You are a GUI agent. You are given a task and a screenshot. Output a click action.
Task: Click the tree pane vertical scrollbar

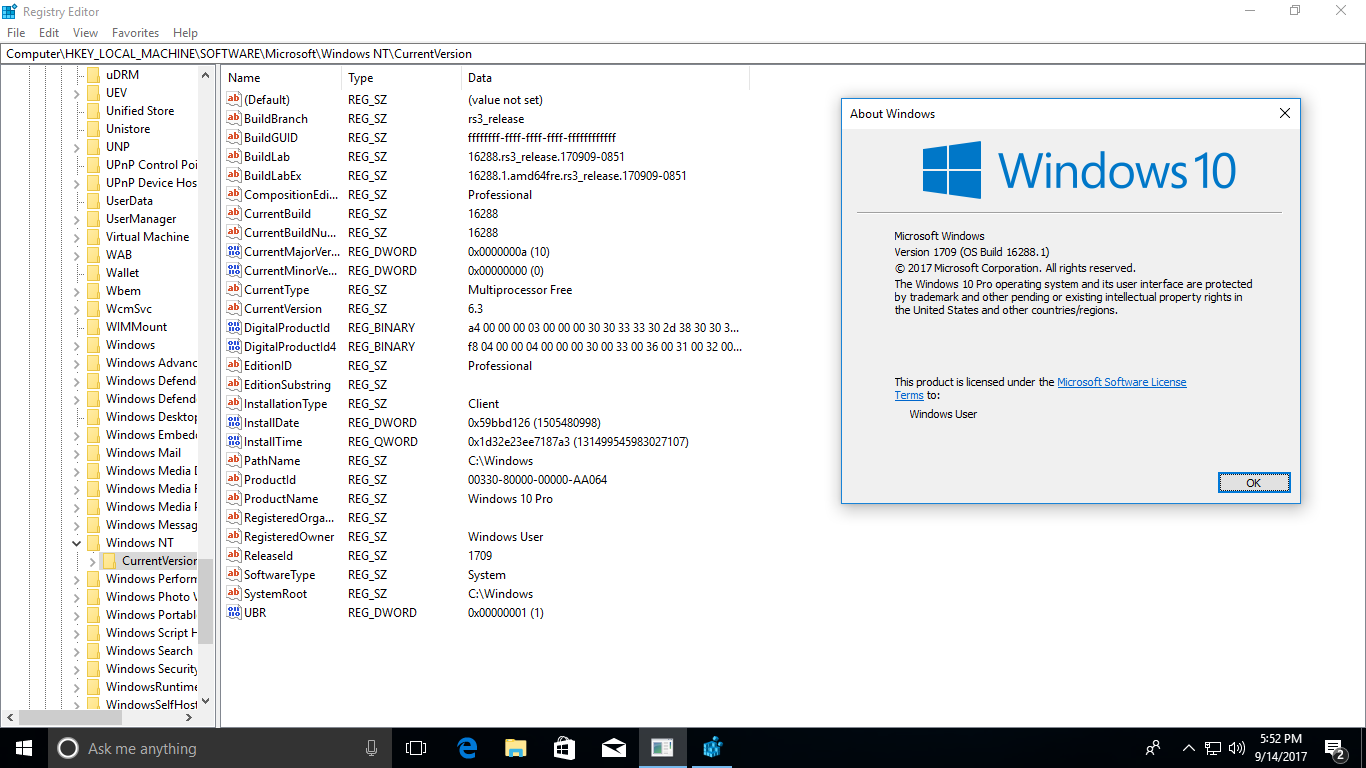[x=206, y=385]
